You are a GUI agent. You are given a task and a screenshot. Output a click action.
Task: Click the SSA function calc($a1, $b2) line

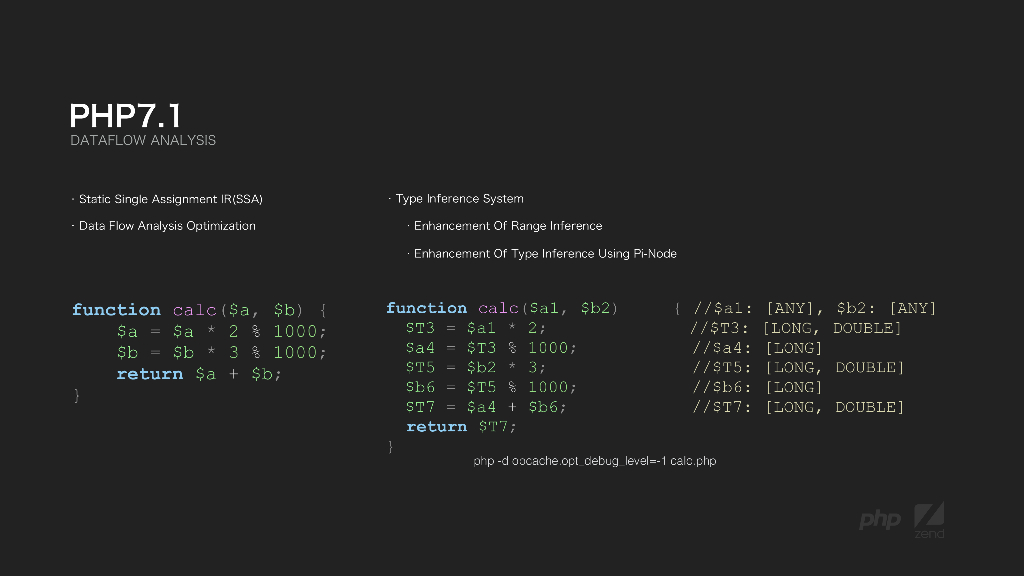coord(502,308)
